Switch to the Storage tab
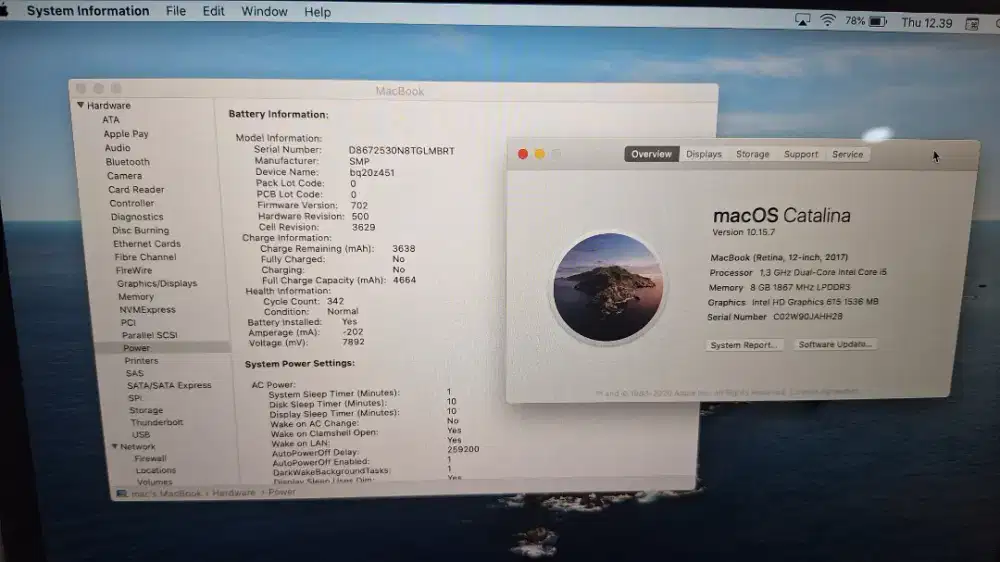 coord(753,154)
